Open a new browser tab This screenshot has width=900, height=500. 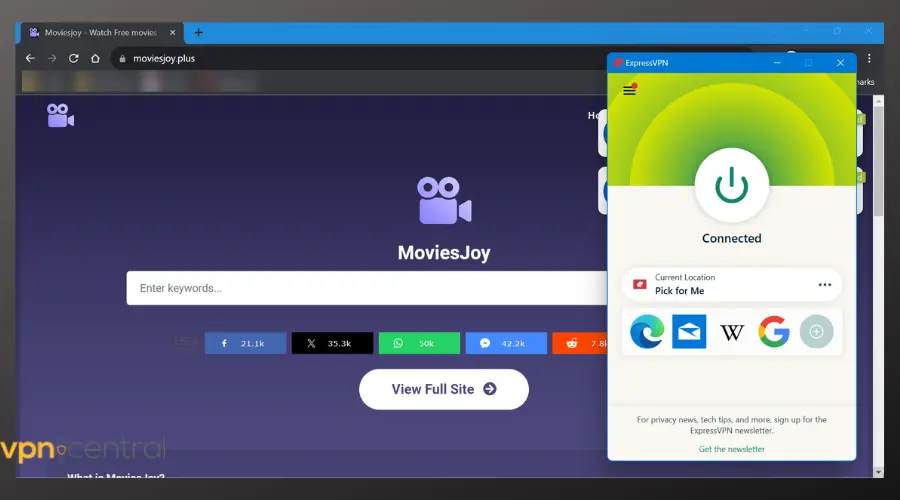pyautogui.click(x=199, y=33)
